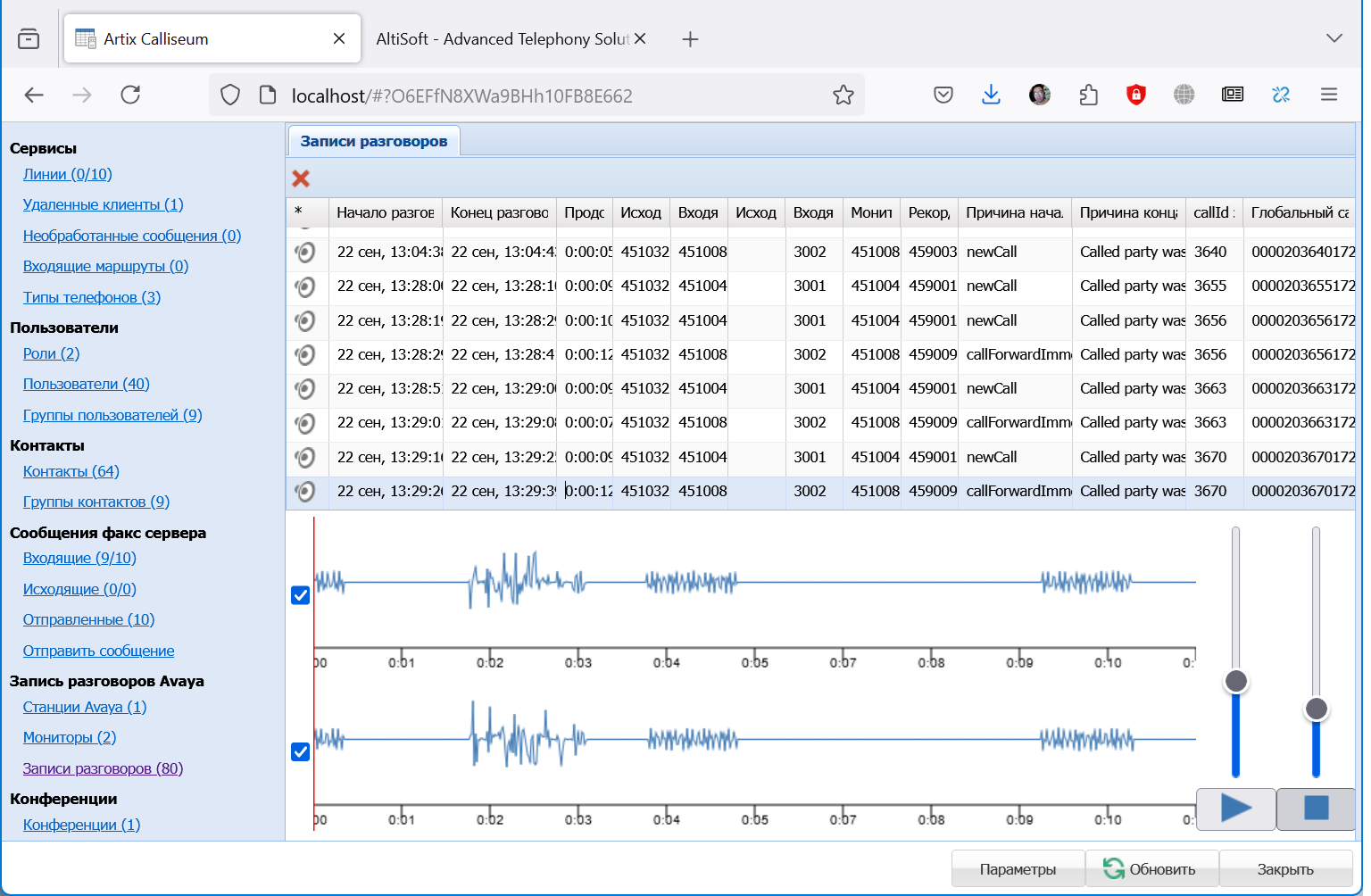Click the Параметры button
This screenshot has height=896, width=1371.
click(x=1018, y=869)
